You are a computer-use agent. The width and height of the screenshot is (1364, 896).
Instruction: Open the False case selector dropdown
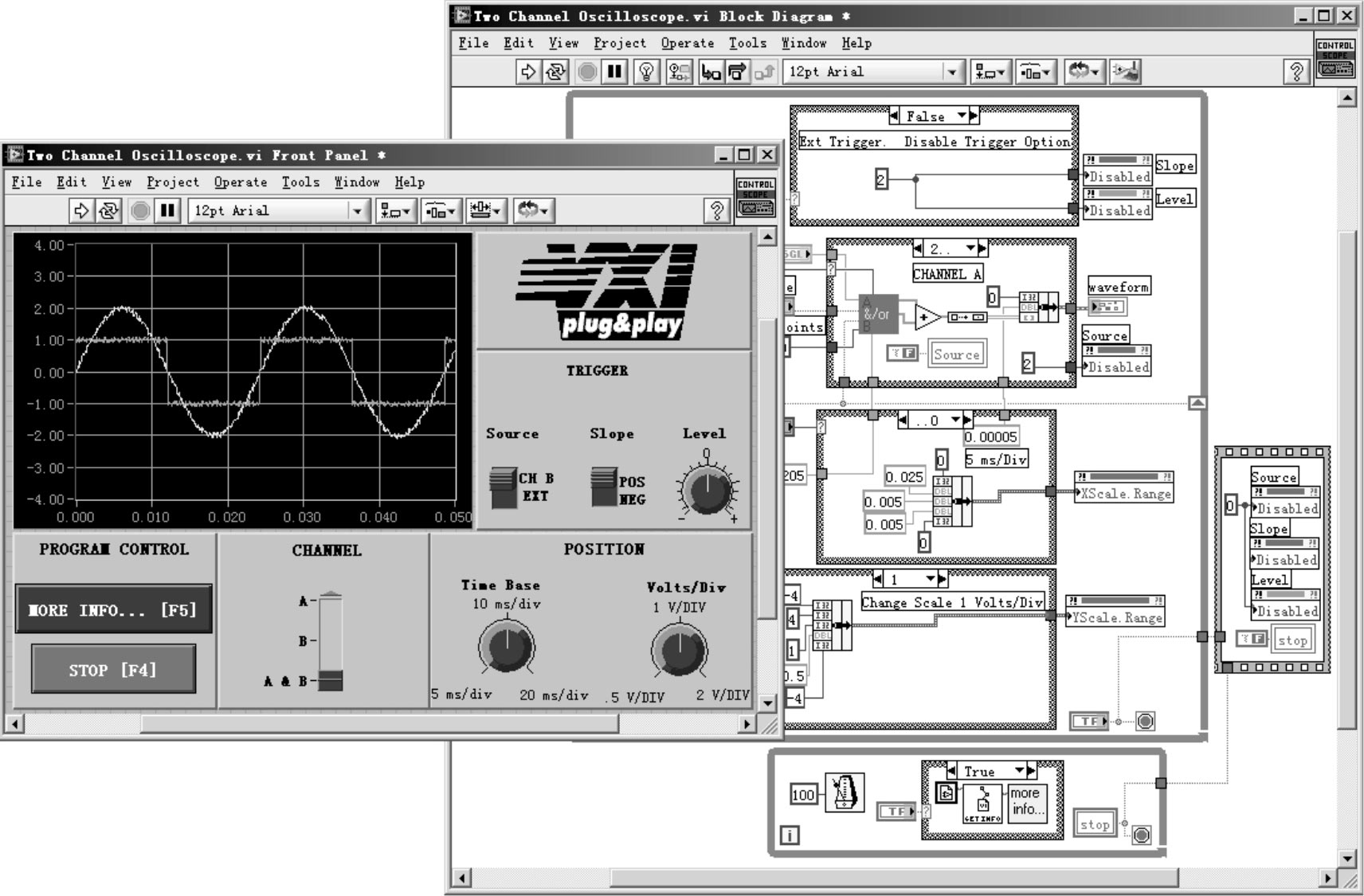coord(962,116)
